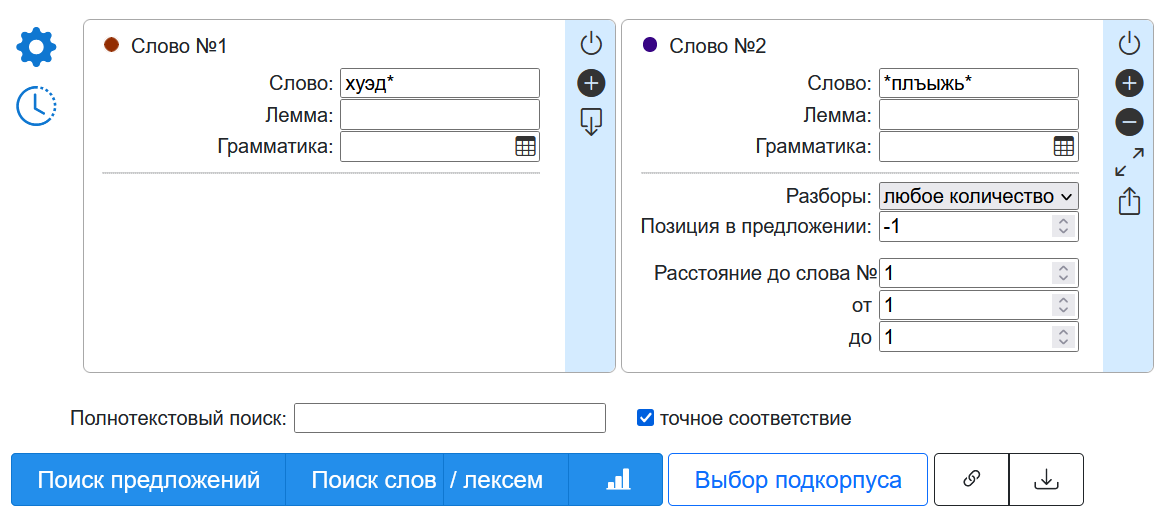The width and height of the screenshot is (1167, 518).
Task: Toggle power button on Слово №1
Action: pyautogui.click(x=591, y=43)
